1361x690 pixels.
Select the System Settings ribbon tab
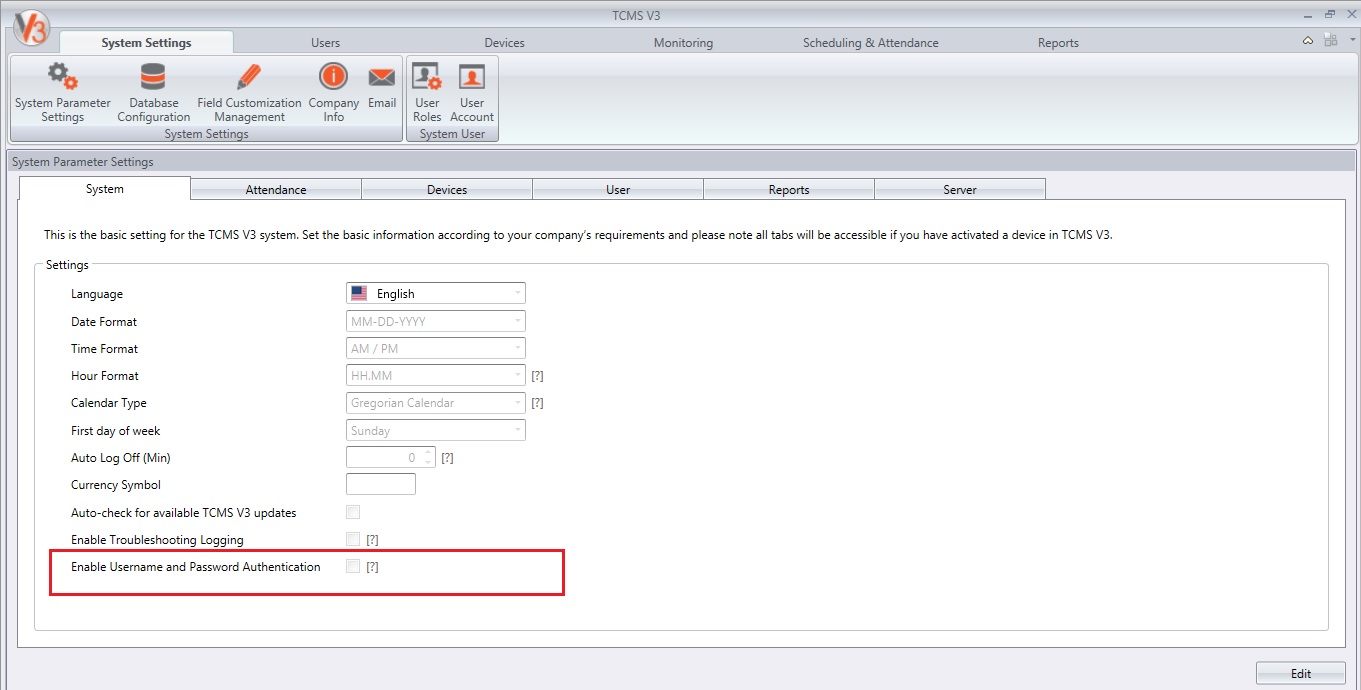[146, 42]
